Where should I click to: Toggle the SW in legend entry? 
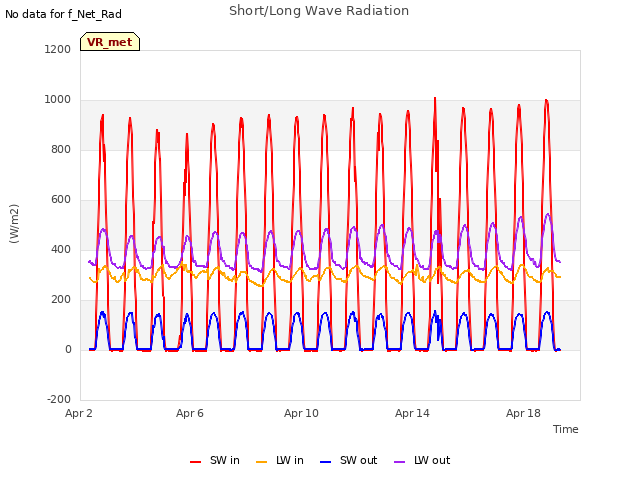tap(215, 460)
